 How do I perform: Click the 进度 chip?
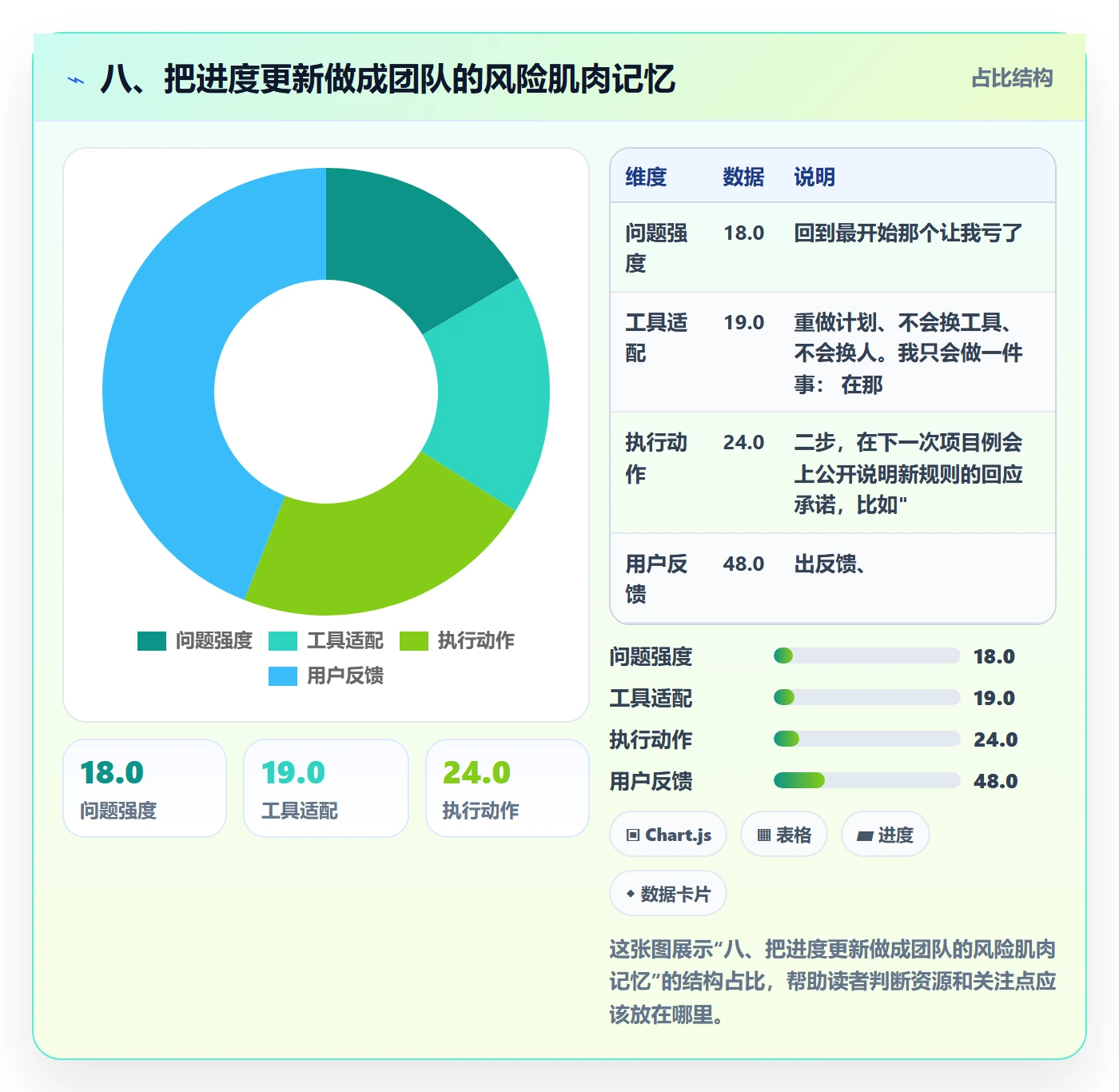[x=886, y=835]
